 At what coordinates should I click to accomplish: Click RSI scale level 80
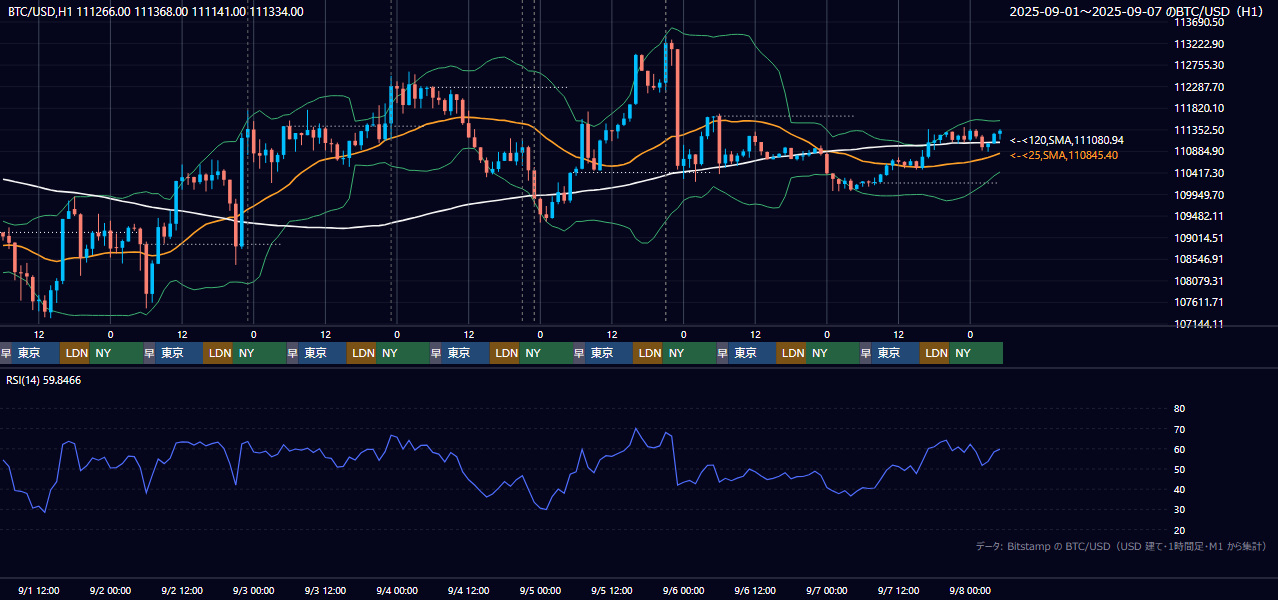(1179, 409)
